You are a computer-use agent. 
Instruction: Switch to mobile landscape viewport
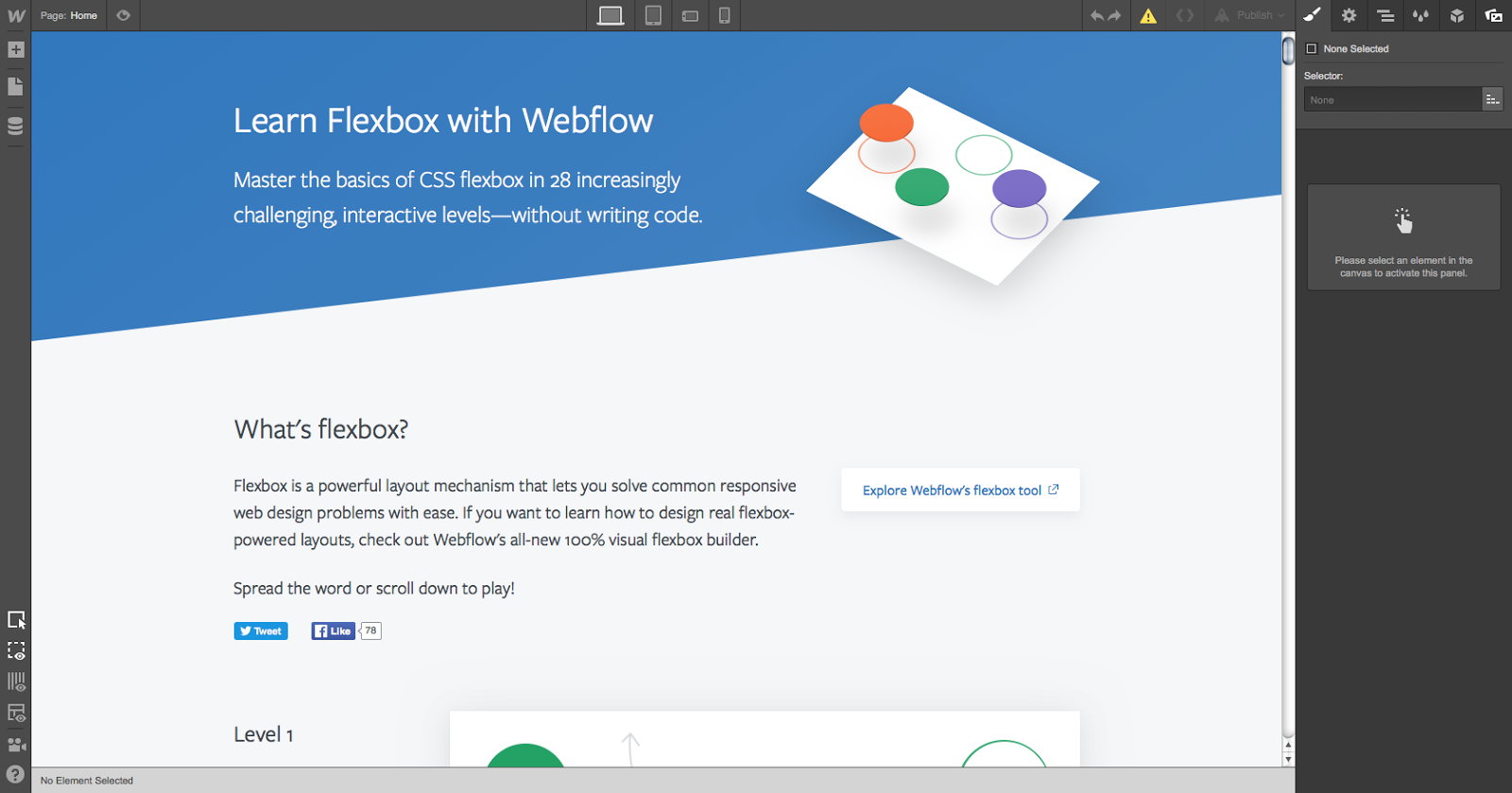690,16
